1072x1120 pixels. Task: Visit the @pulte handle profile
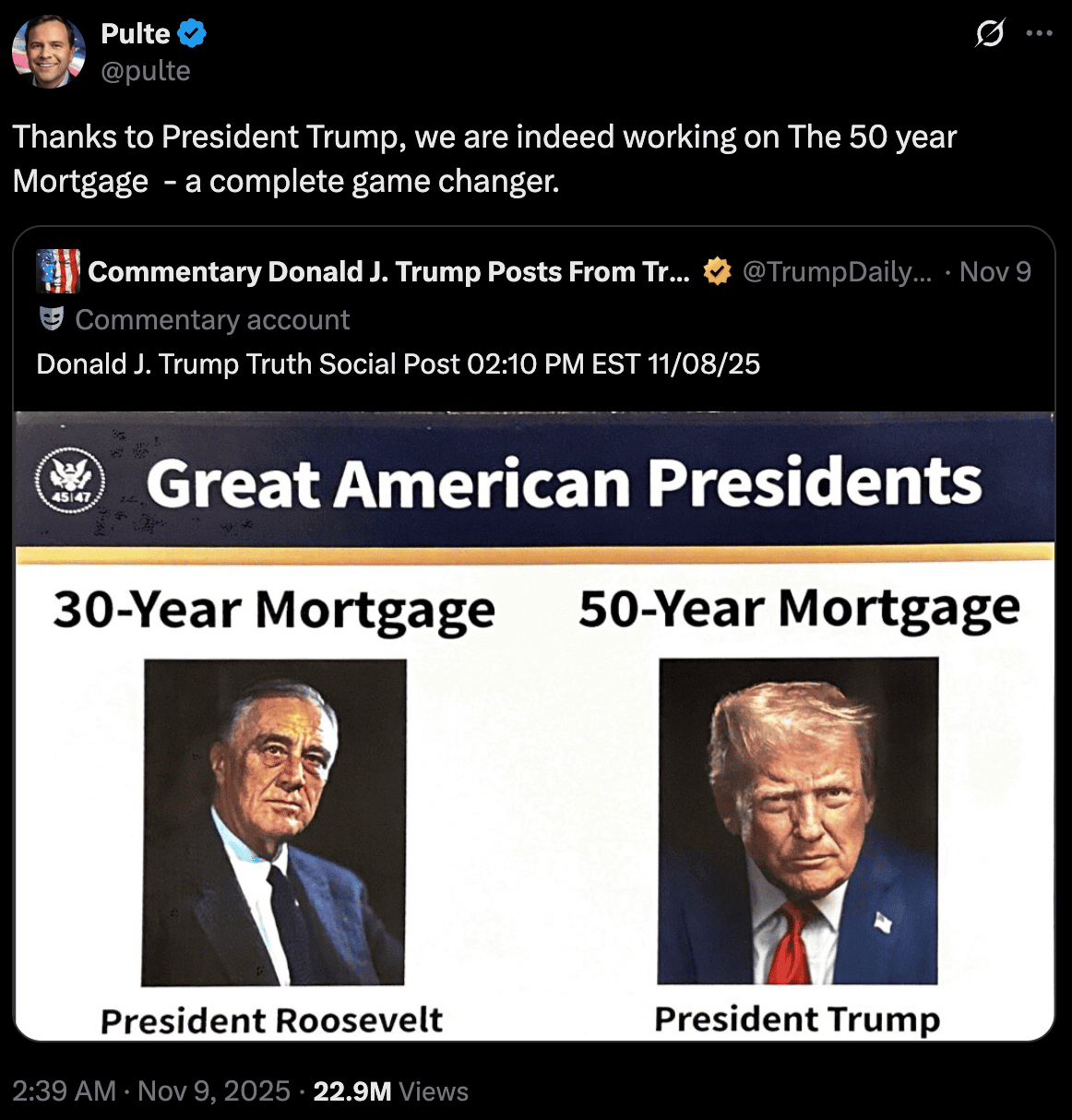(x=146, y=71)
